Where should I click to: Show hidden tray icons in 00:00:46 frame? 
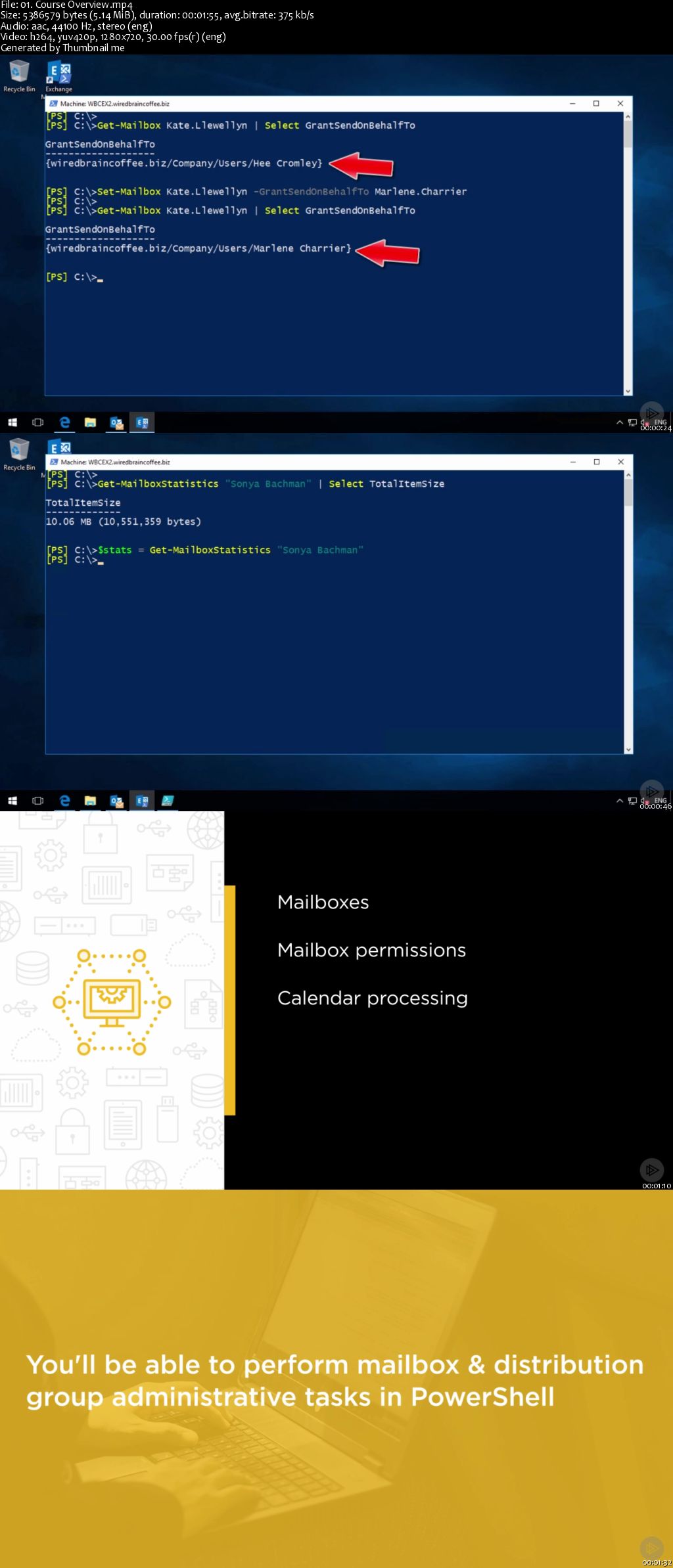click(619, 801)
